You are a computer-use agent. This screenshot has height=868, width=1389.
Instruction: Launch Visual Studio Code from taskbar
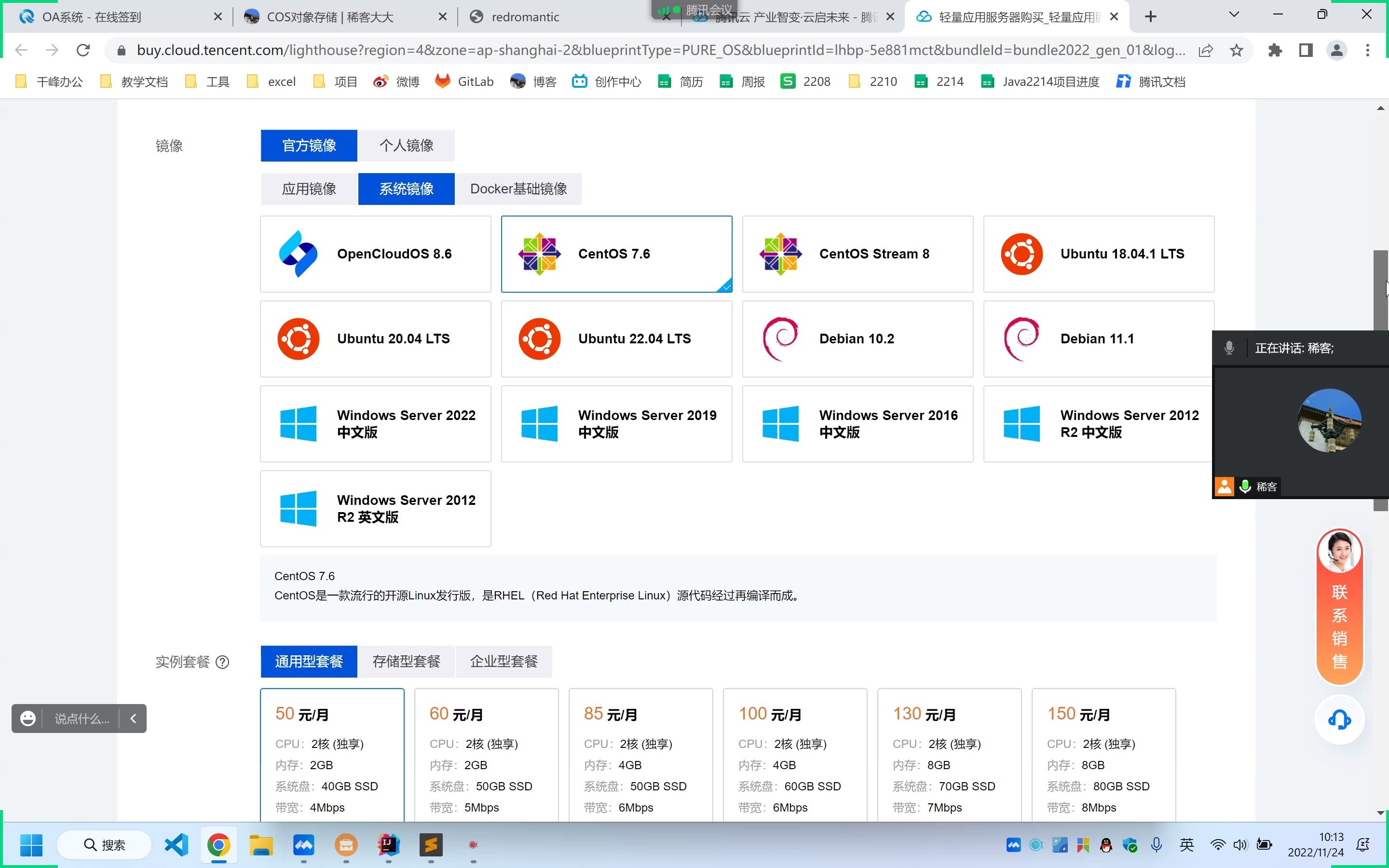[176, 845]
